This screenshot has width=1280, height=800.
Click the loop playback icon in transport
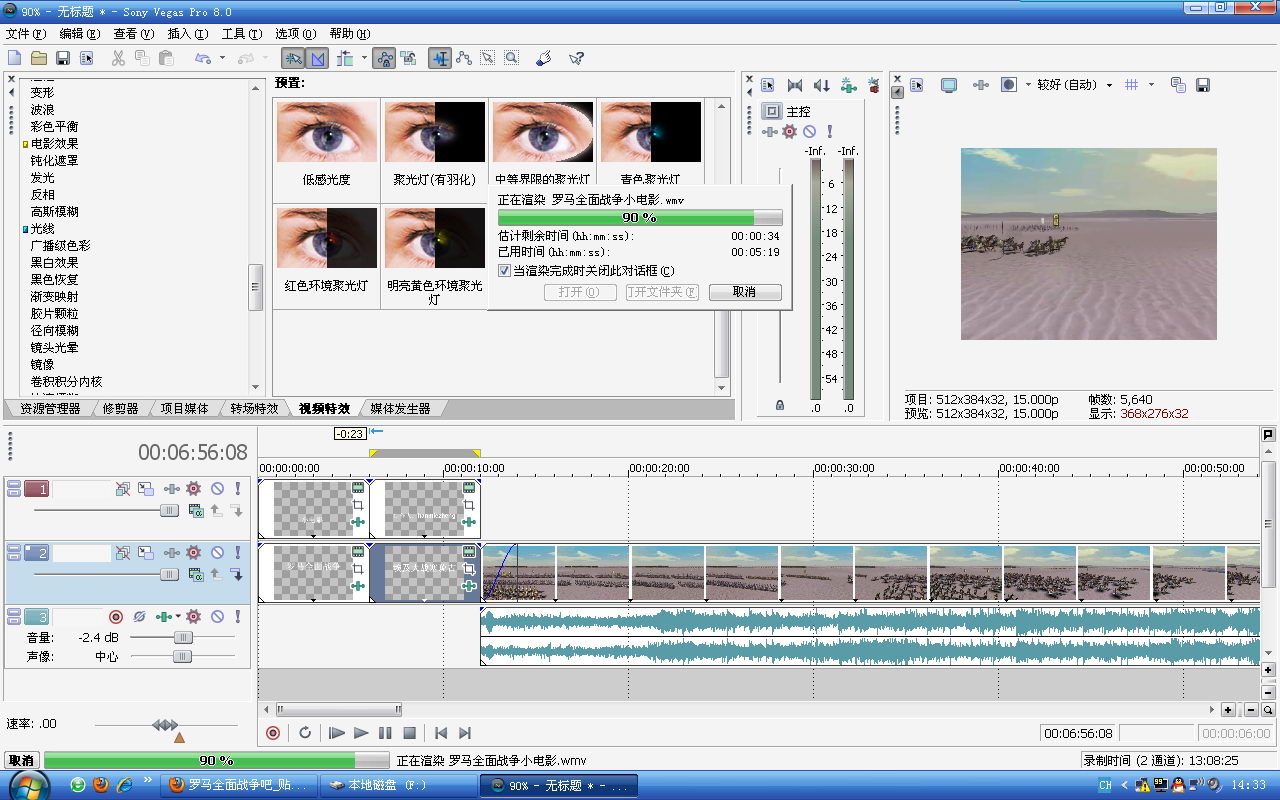pyautogui.click(x=305, y=733)
